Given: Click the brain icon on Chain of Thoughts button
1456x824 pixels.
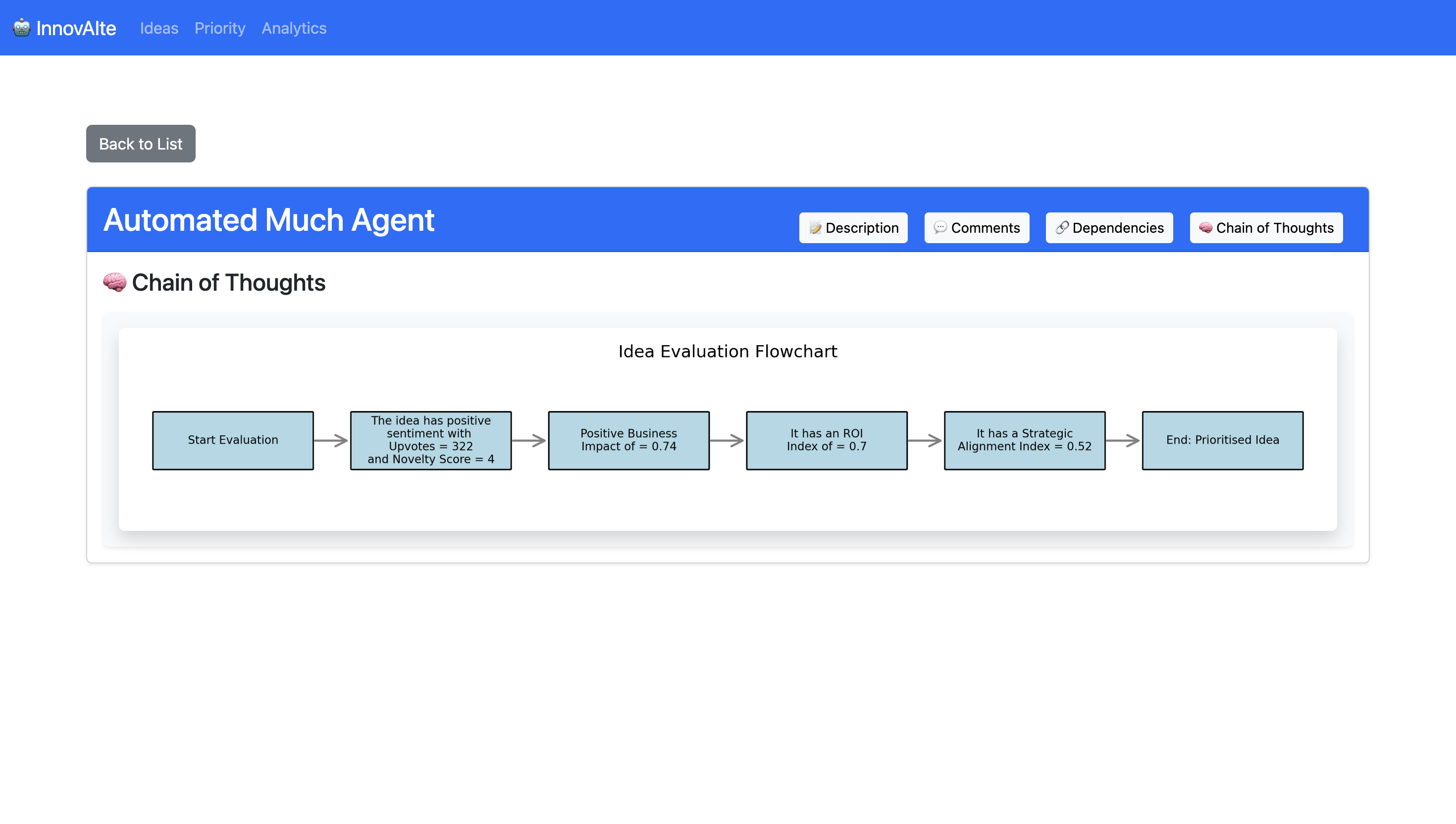Looking at the screenshot, I should [x=1205, y=227].
